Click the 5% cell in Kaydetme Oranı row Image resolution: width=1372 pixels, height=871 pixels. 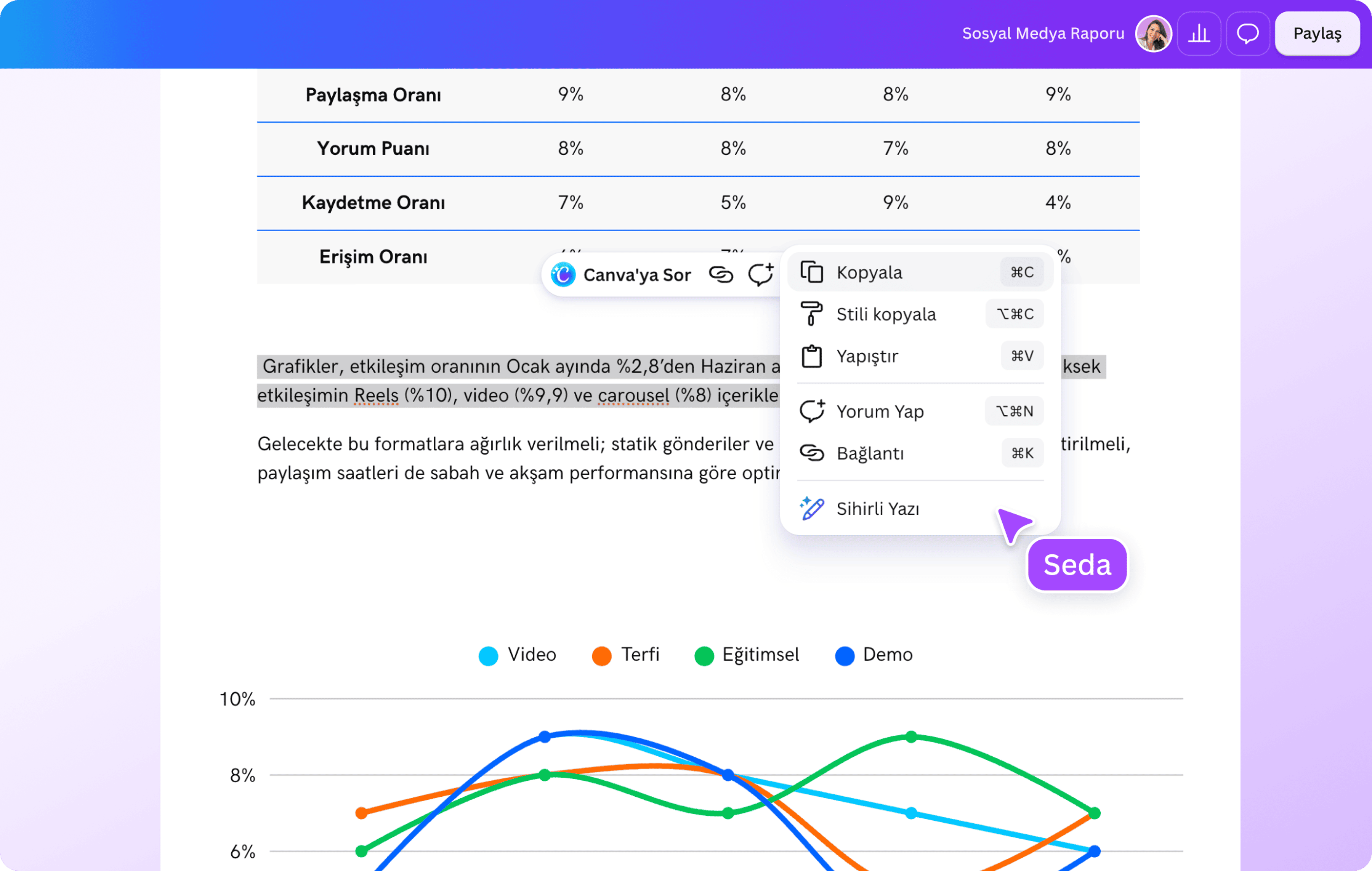pyautogui.click(x=733, y=202)
